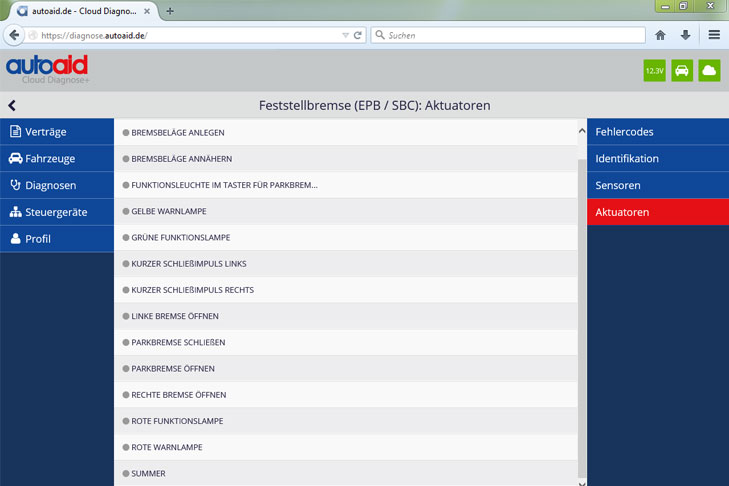Click the green cloud icon in header
The width and height of the screenshot is (729, 486).
(709, 71)
